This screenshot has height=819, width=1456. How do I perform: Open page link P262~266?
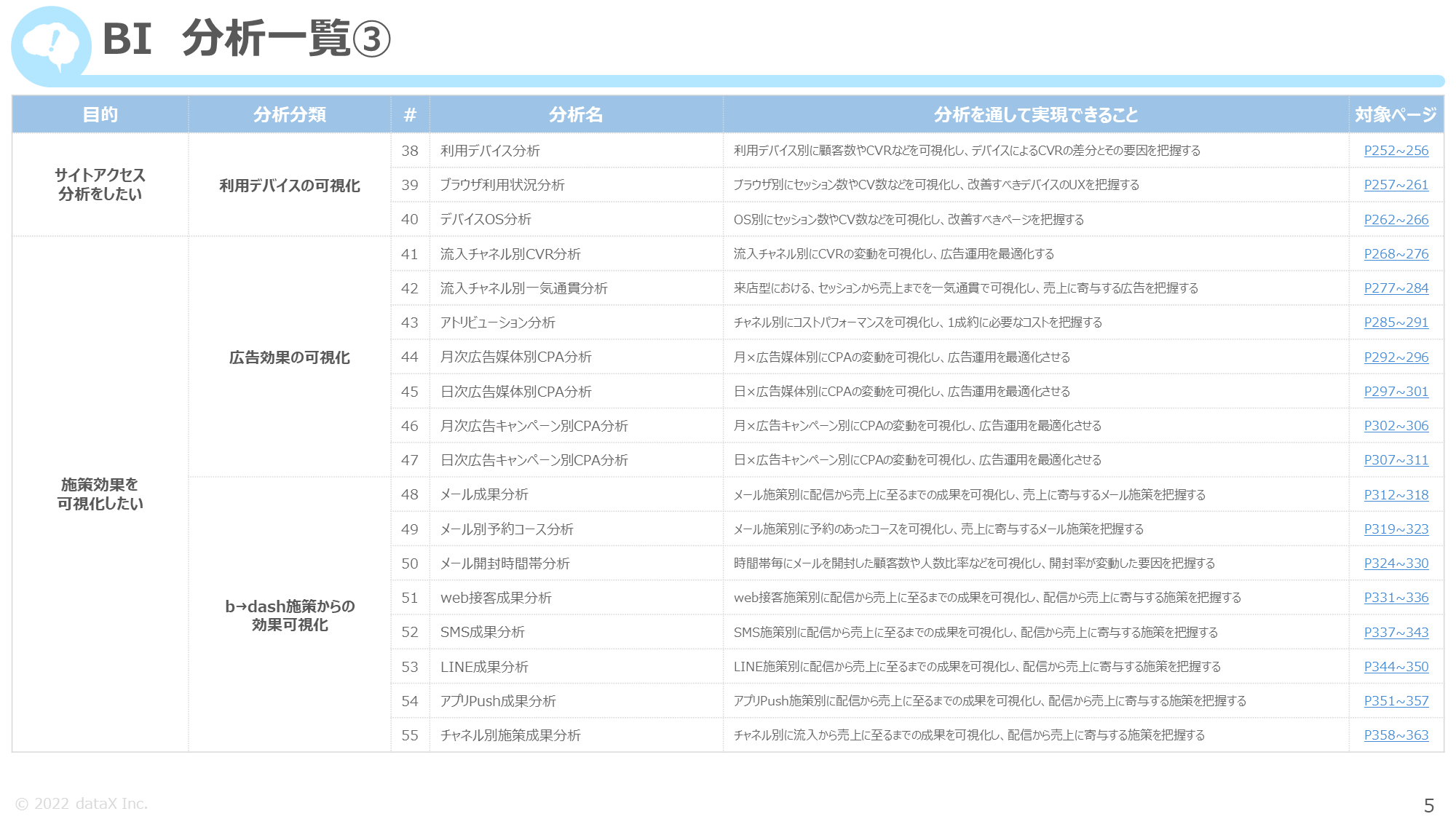[x=1396, y=220]
